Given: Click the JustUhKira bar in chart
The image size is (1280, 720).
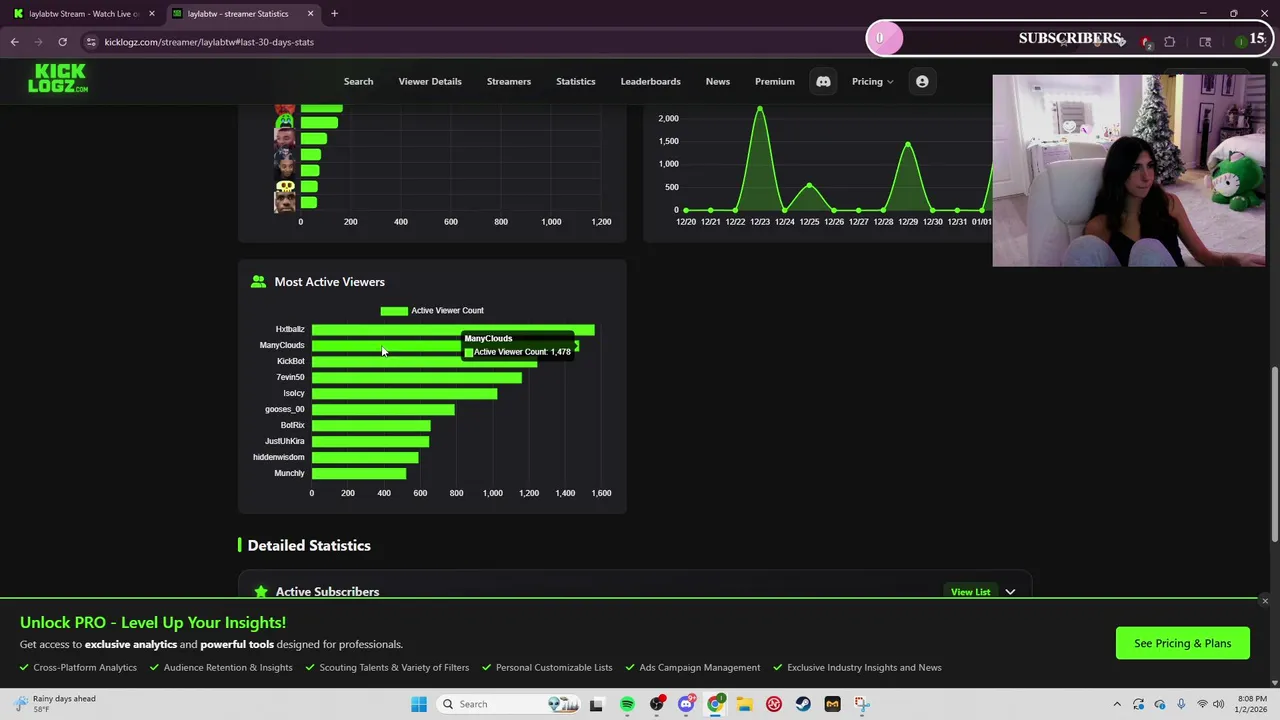Looking at the screenshot, I should [370, 441].
